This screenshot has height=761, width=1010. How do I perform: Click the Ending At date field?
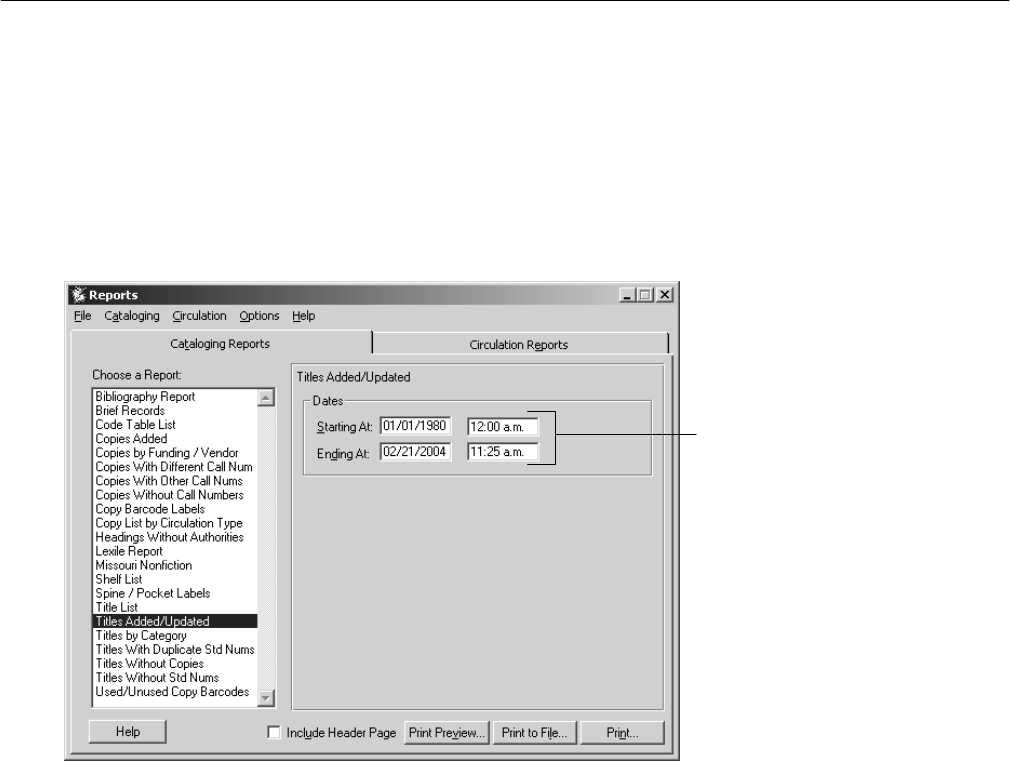coord(415,452)
